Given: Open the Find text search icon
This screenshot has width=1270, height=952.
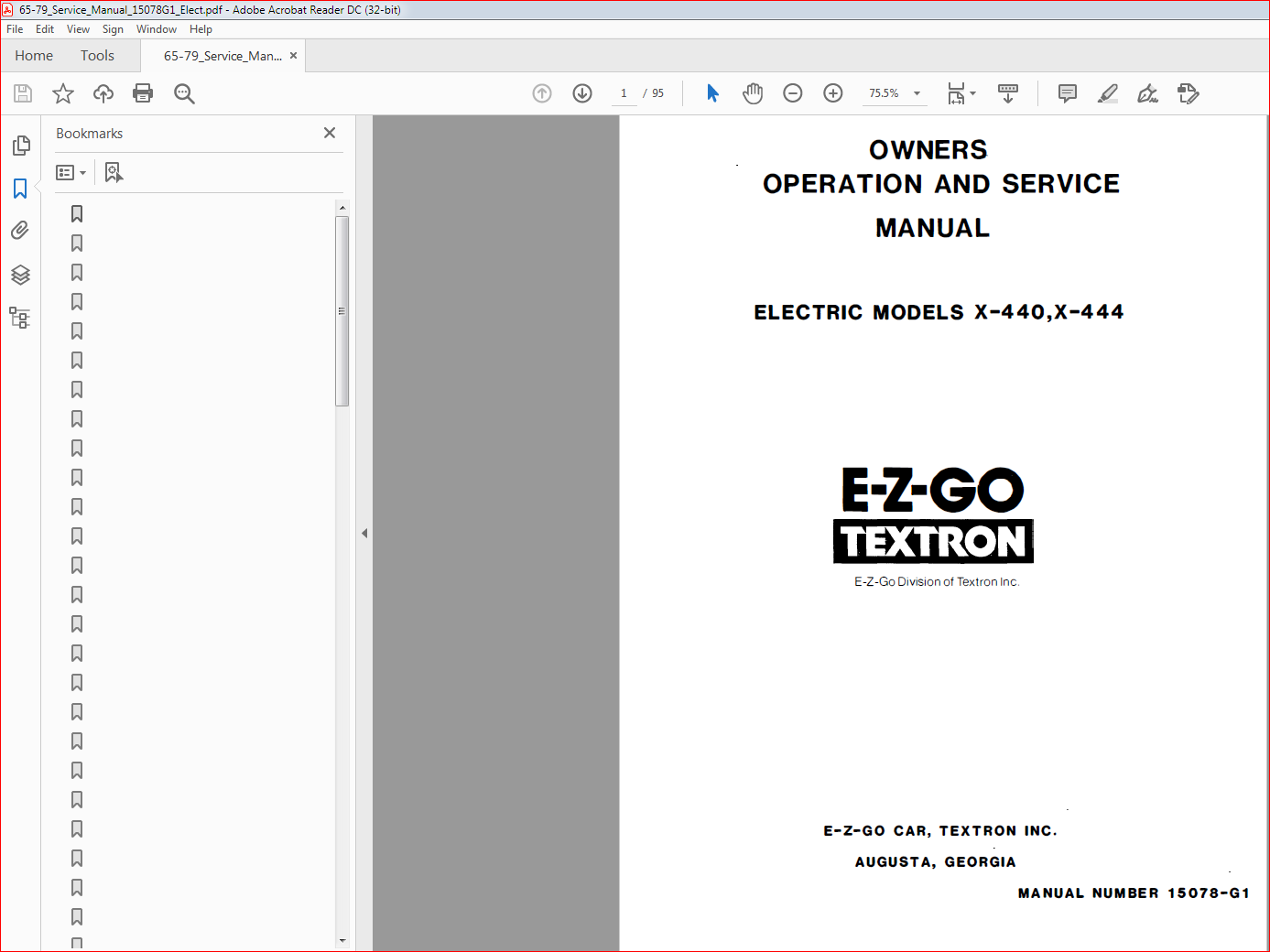Looking at the screenshot, I should tap(184, 93).
